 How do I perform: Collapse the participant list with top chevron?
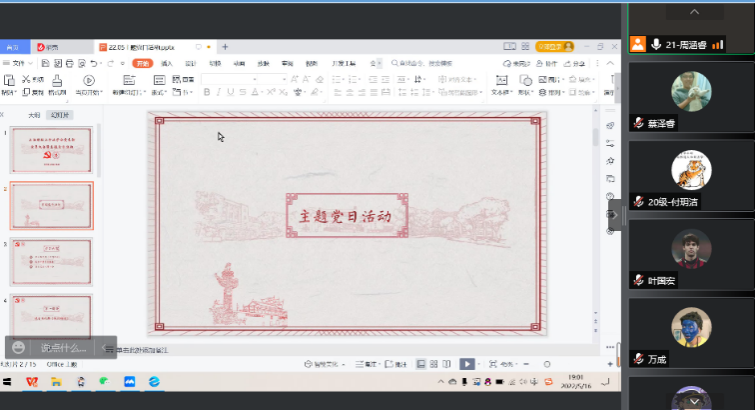point(691,10)
